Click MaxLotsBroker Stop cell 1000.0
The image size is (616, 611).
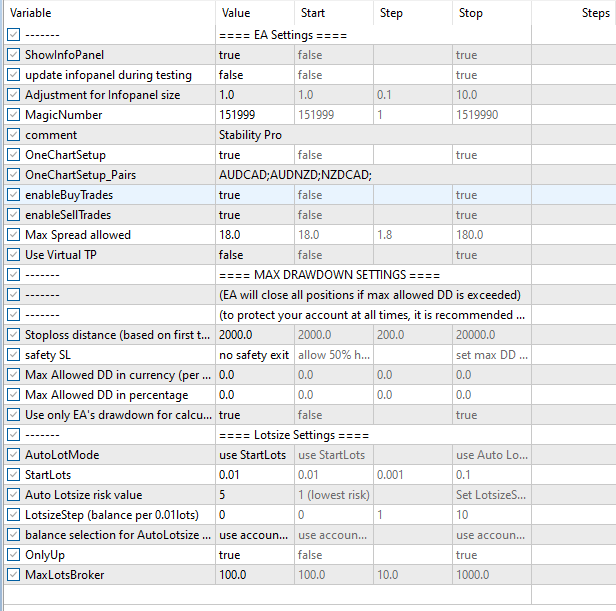(x=491, y=575)
